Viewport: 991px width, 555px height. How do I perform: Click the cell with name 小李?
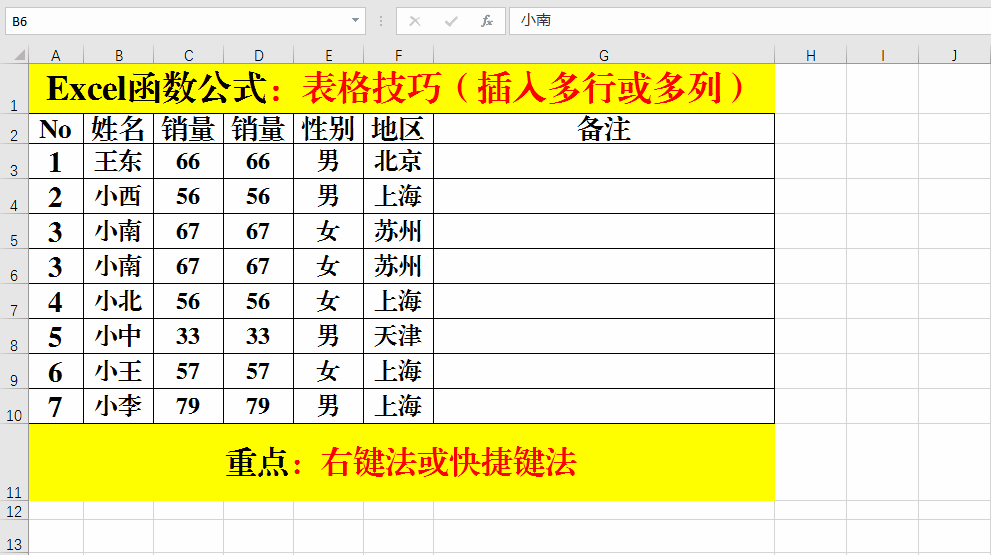click(118, 406)
